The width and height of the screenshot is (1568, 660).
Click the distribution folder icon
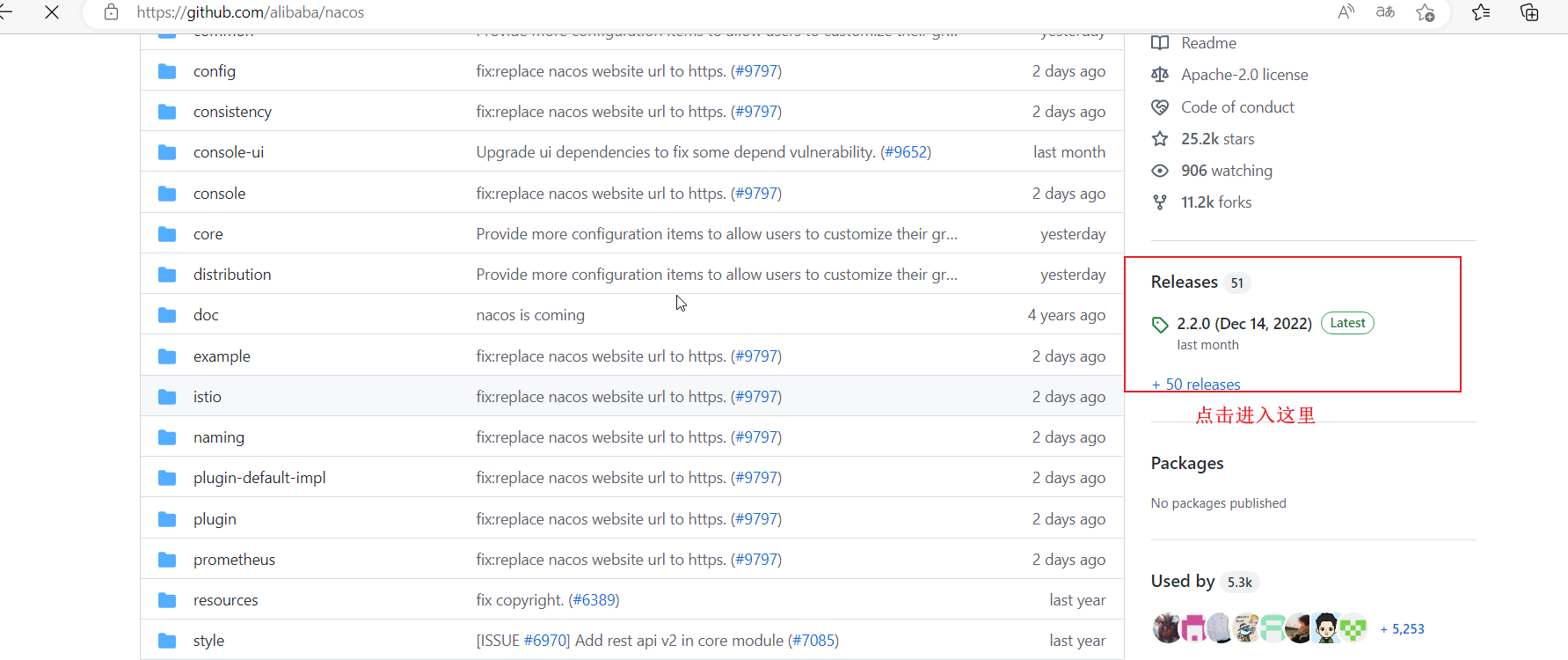167,275
